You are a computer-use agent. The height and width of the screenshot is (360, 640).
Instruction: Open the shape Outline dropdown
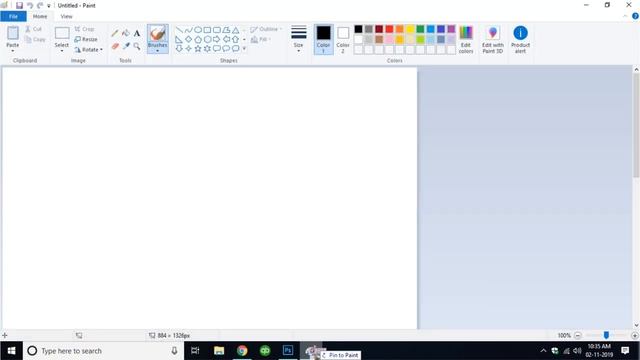pyautogui.click(x=266, y=29)
